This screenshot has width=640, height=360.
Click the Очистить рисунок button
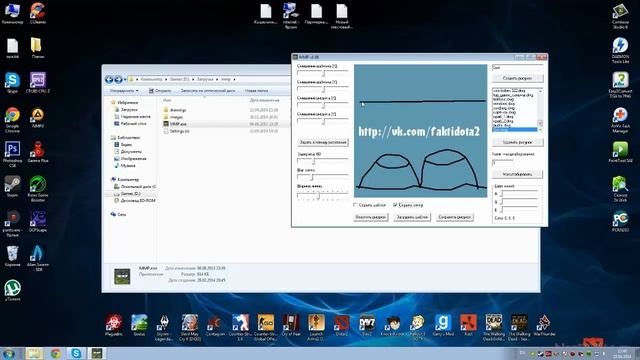click(x=371, y=217)
